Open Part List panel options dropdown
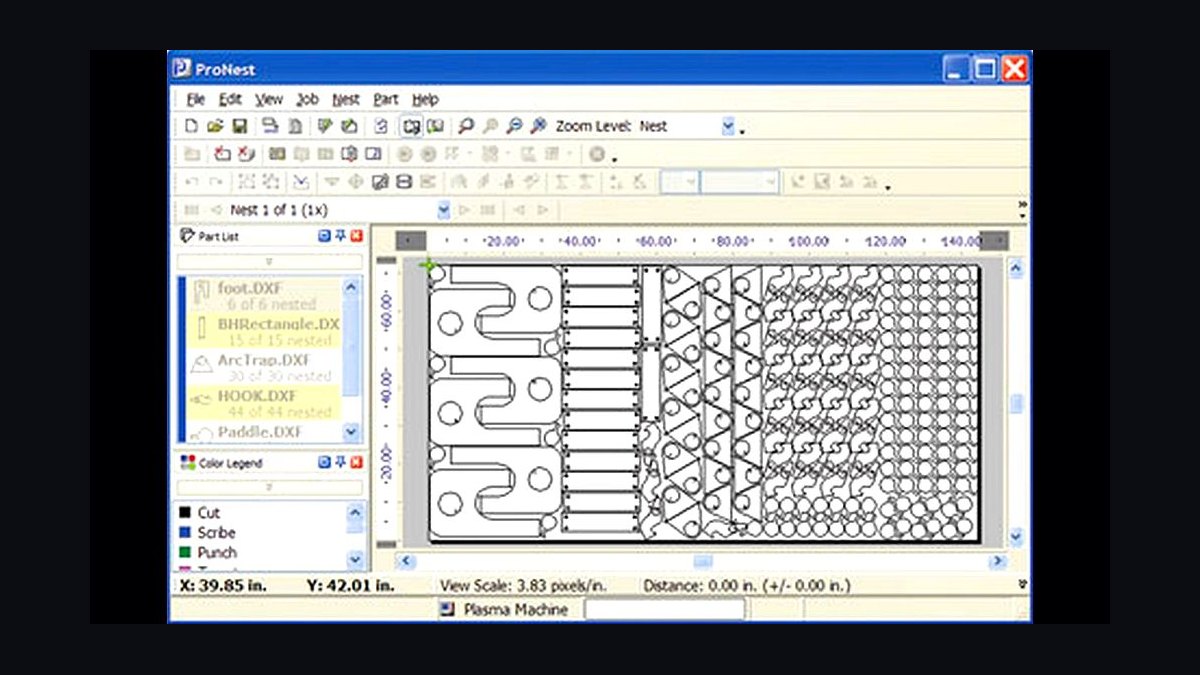Screen dimensions: 1200x675 (x=324, y=236)
